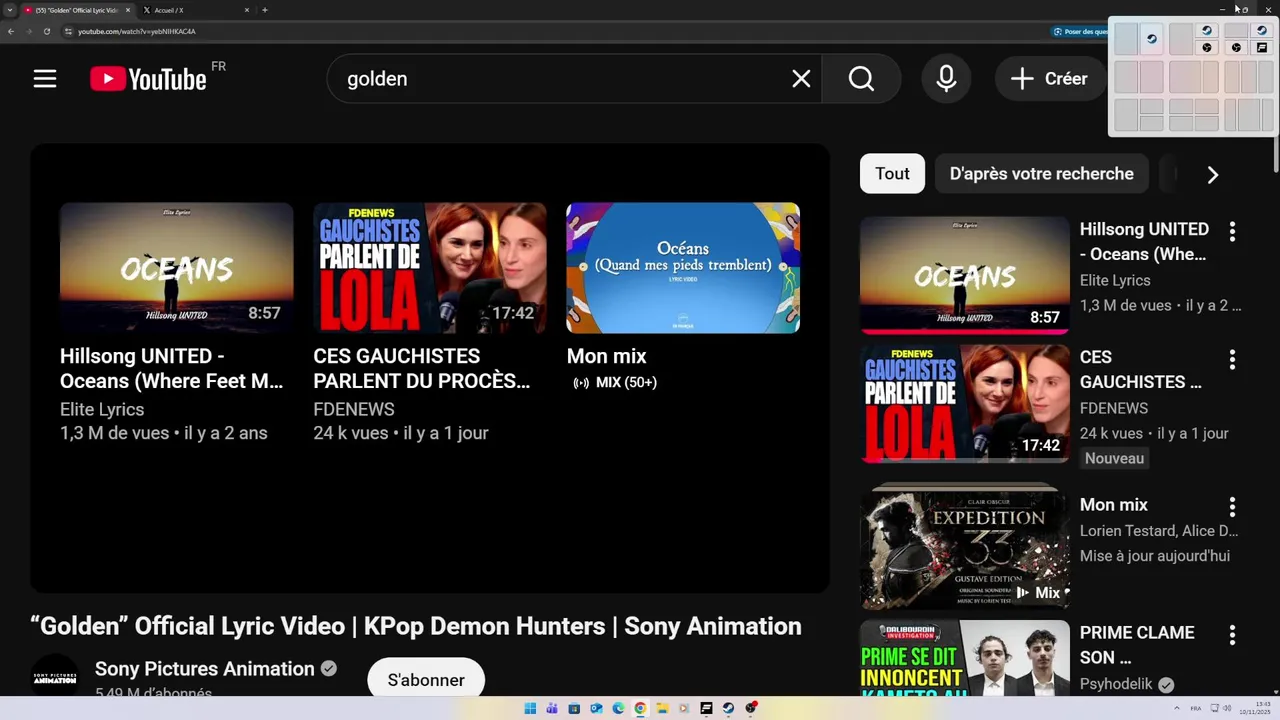Open sidebar OCEANS thumbnail by Elite Lyrics
This screenshot has height=720, width=1280.
point(965,275)
